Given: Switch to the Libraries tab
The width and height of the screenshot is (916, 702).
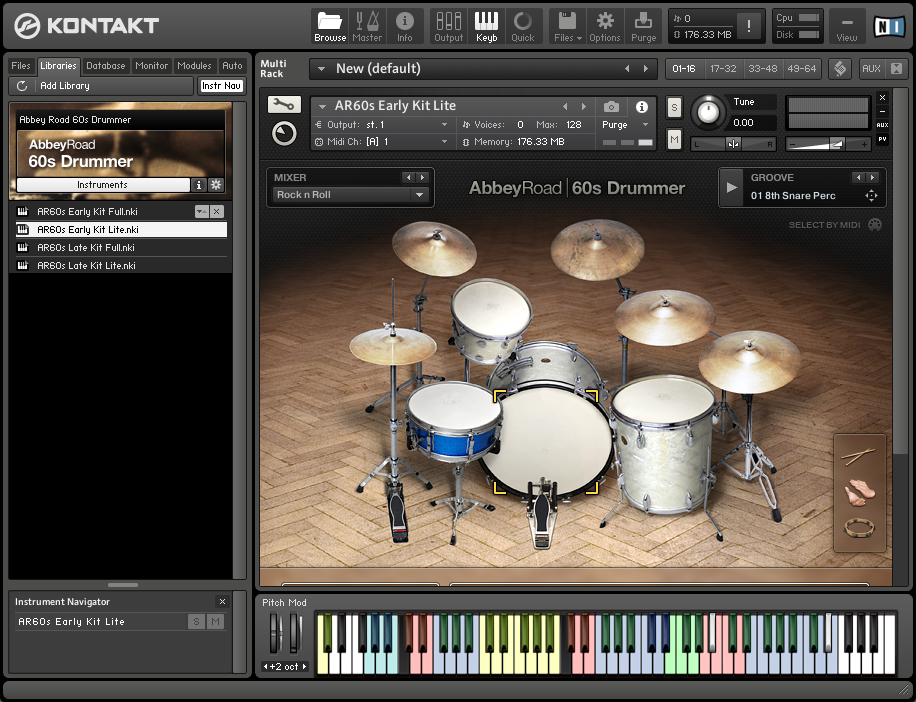Looking at the screenshot, I should click(58, 65).
